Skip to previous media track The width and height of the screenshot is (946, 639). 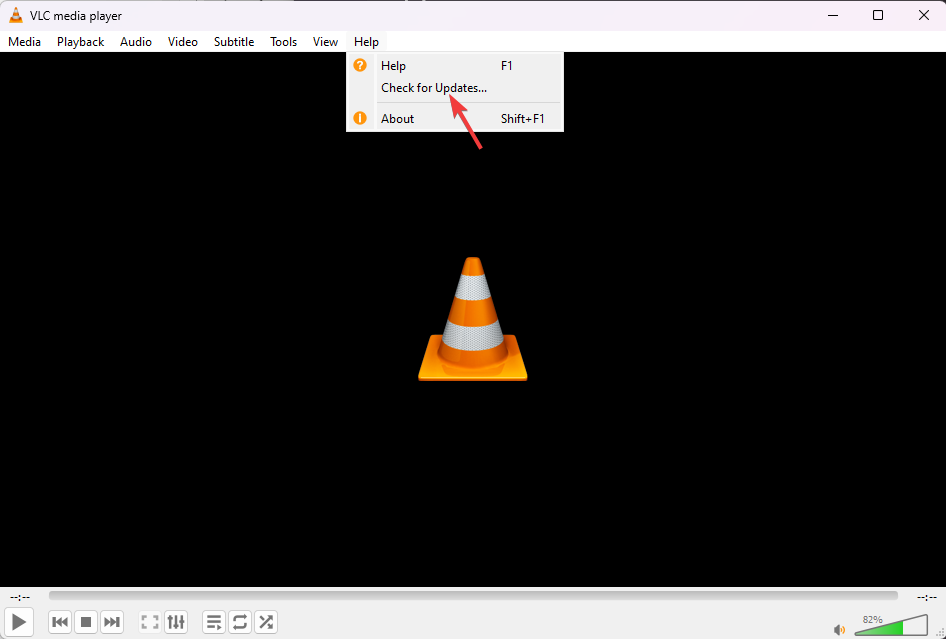60,622
